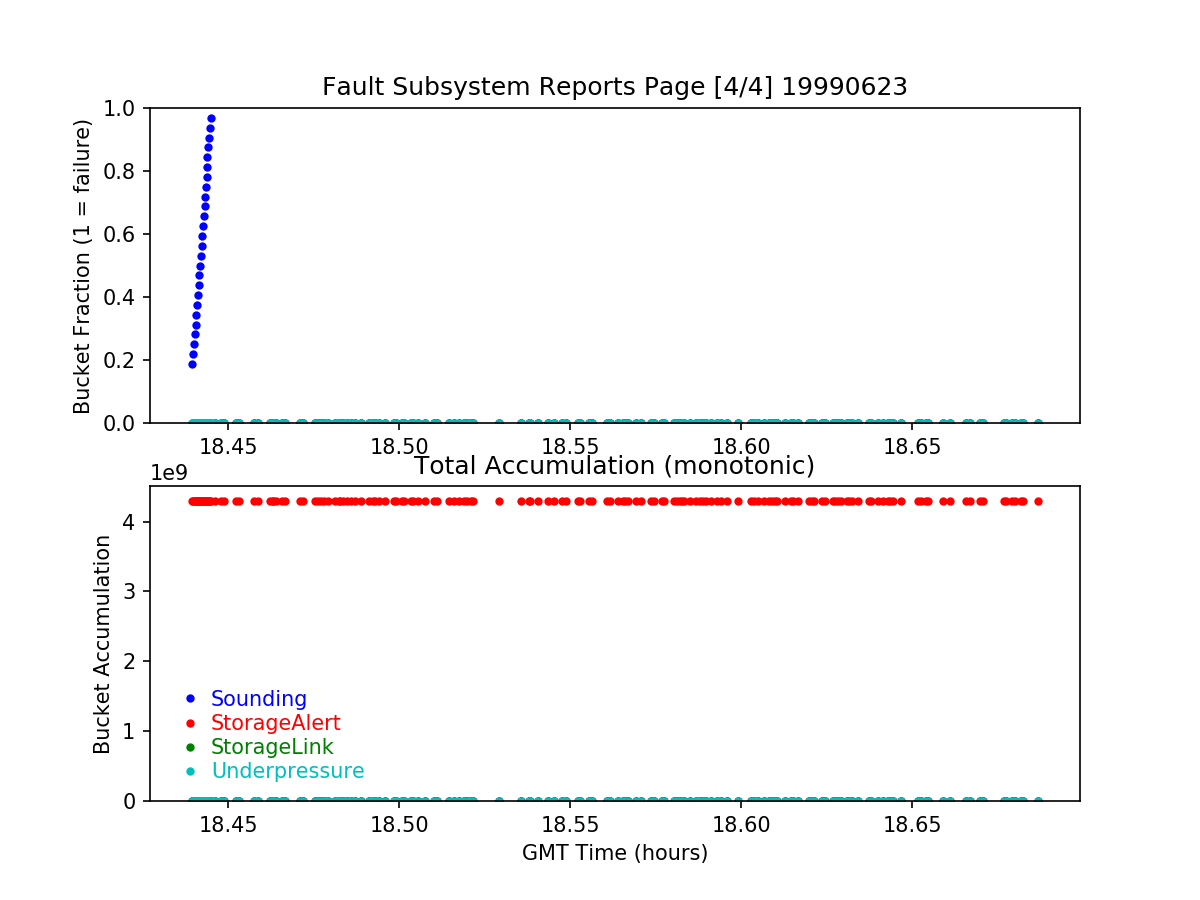Click the 4 tick on lower y-axis
Viewport: 1200px width, 900px height.
pyautogui.click(x=137, y=522)
